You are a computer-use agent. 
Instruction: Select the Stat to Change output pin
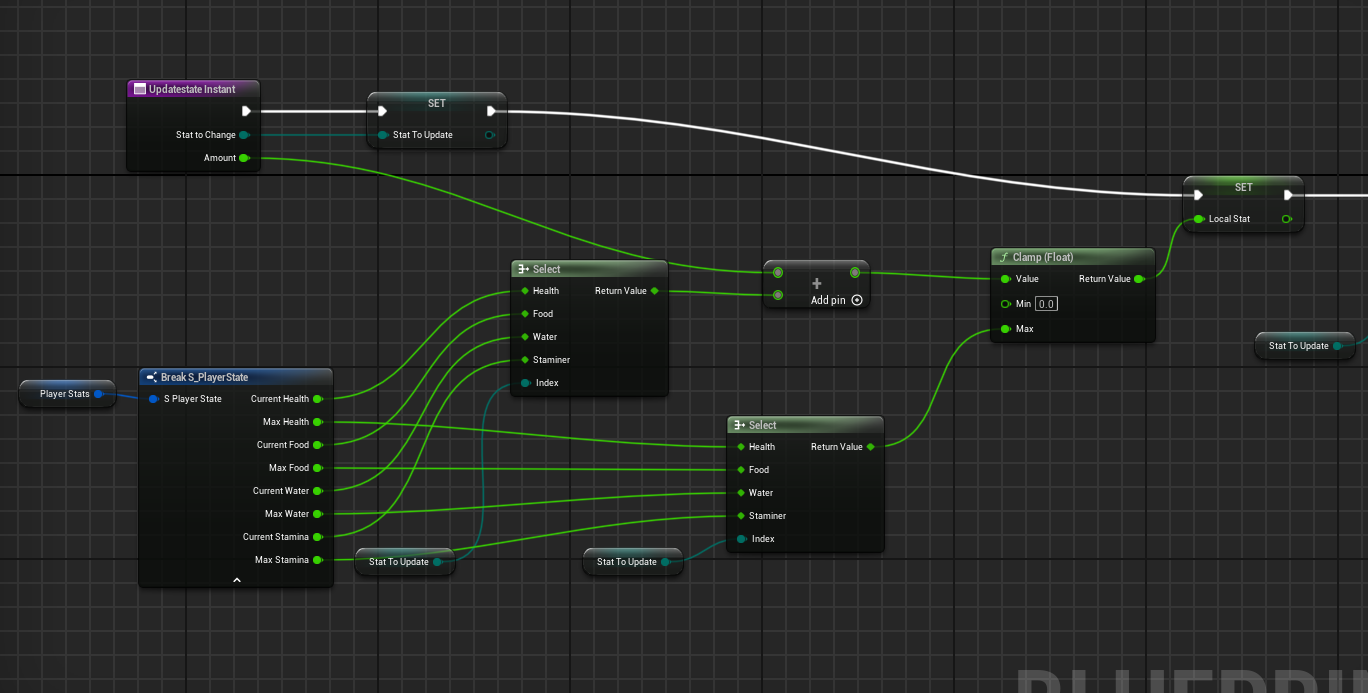tap(244, 135)
